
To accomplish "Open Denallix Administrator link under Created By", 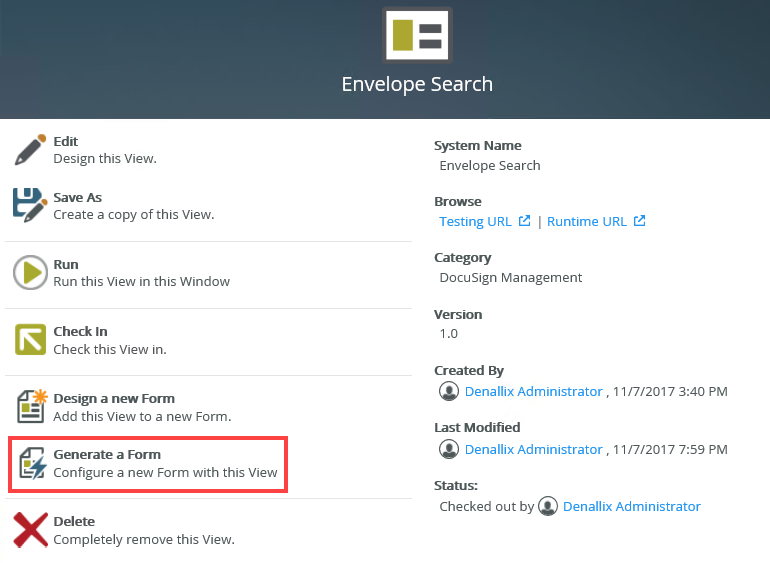I will 534,391.
